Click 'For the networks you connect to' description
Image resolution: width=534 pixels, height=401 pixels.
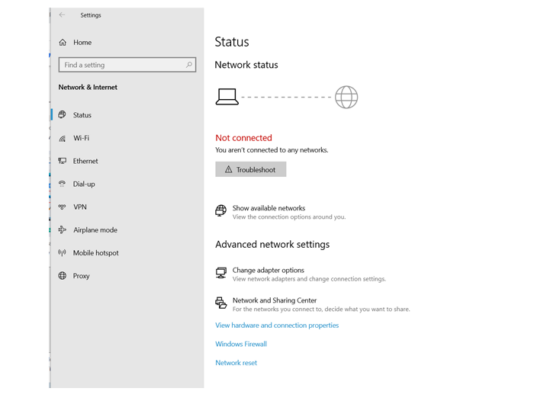tap(321, 309)
